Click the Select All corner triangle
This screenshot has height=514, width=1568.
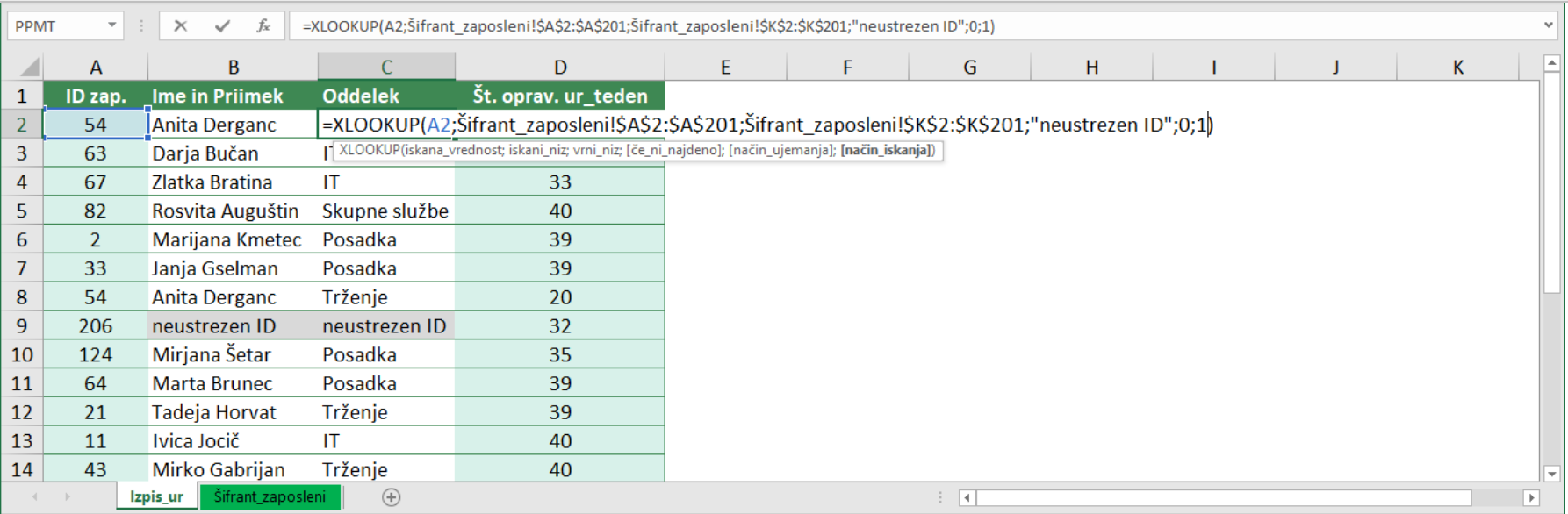tap(29, 68)
